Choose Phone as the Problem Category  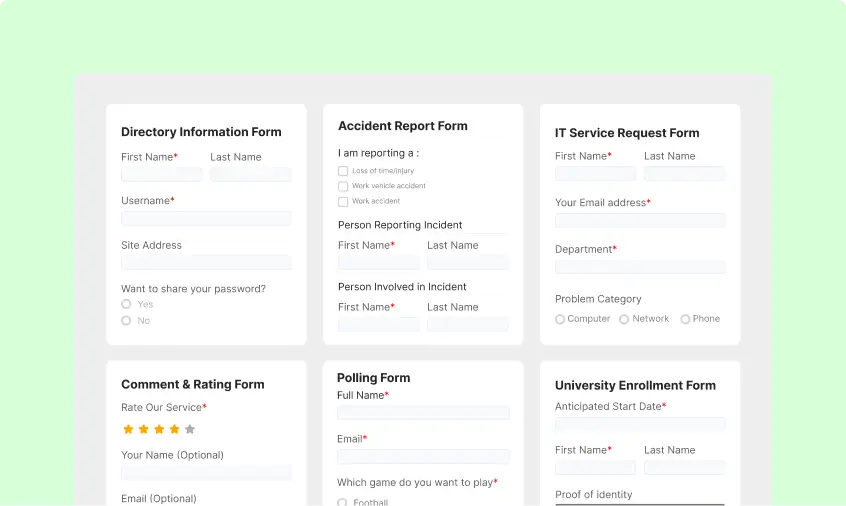coord(685,319)
